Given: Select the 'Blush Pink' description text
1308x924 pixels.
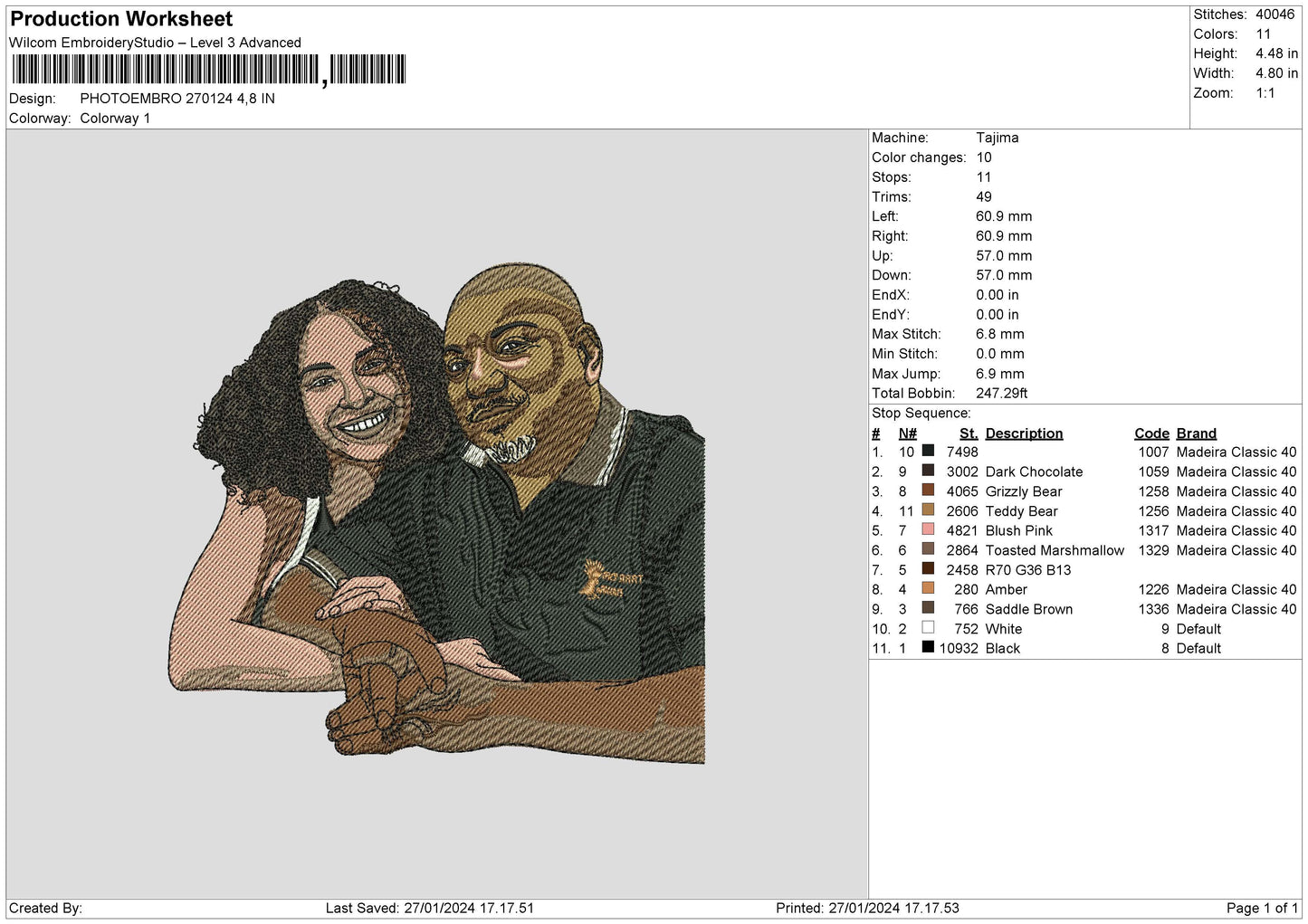Looking at the screenshot, I should tap(1019, 530).
